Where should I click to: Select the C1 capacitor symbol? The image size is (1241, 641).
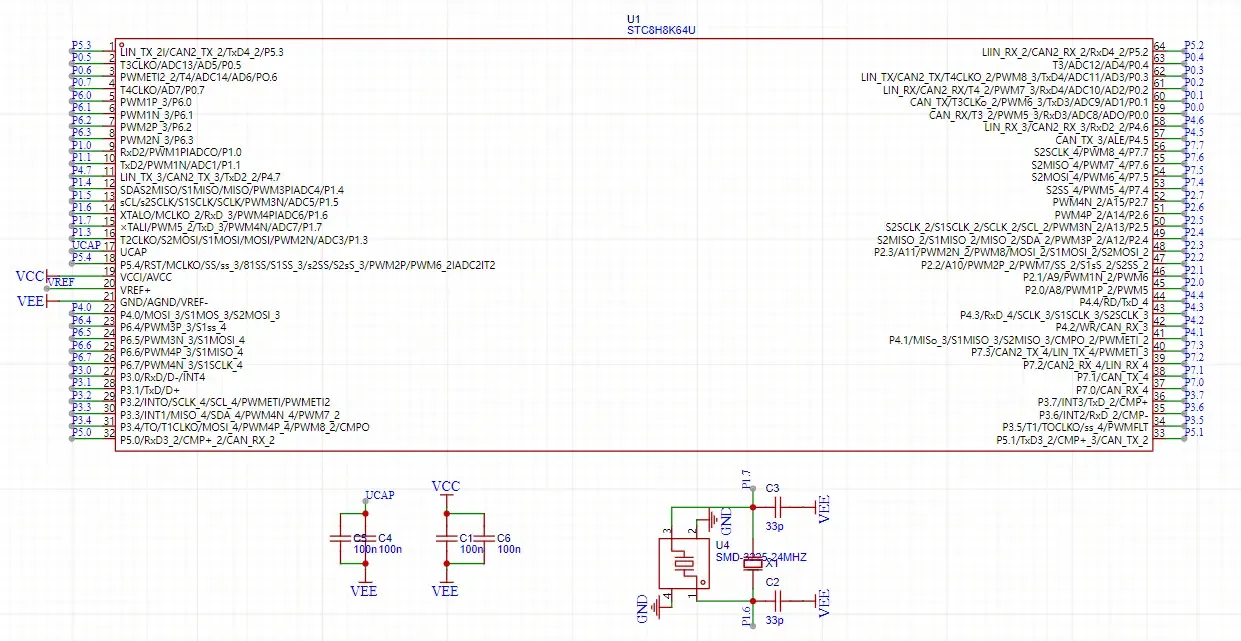[x=445, y=538]
